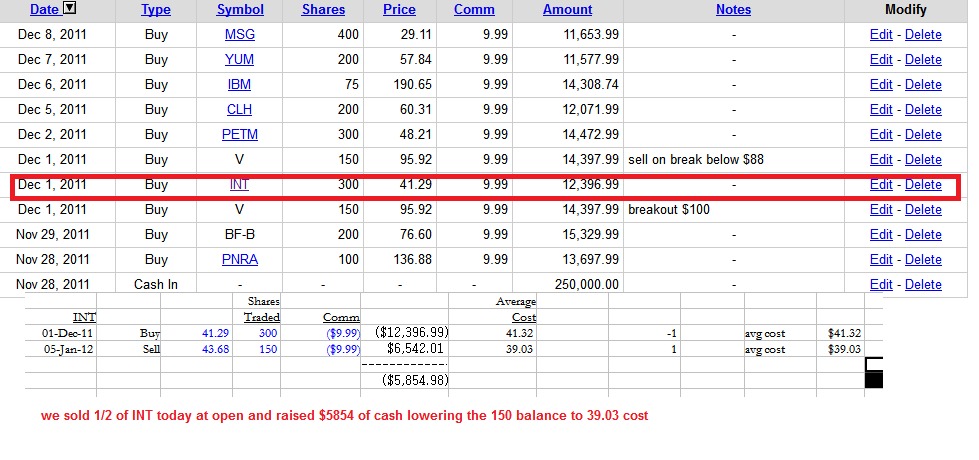The height and width of the screenshot is (460, 979).
Task: Select the 43.68 sell price cell
Action: pyautogui.click(x=215, y=350)
